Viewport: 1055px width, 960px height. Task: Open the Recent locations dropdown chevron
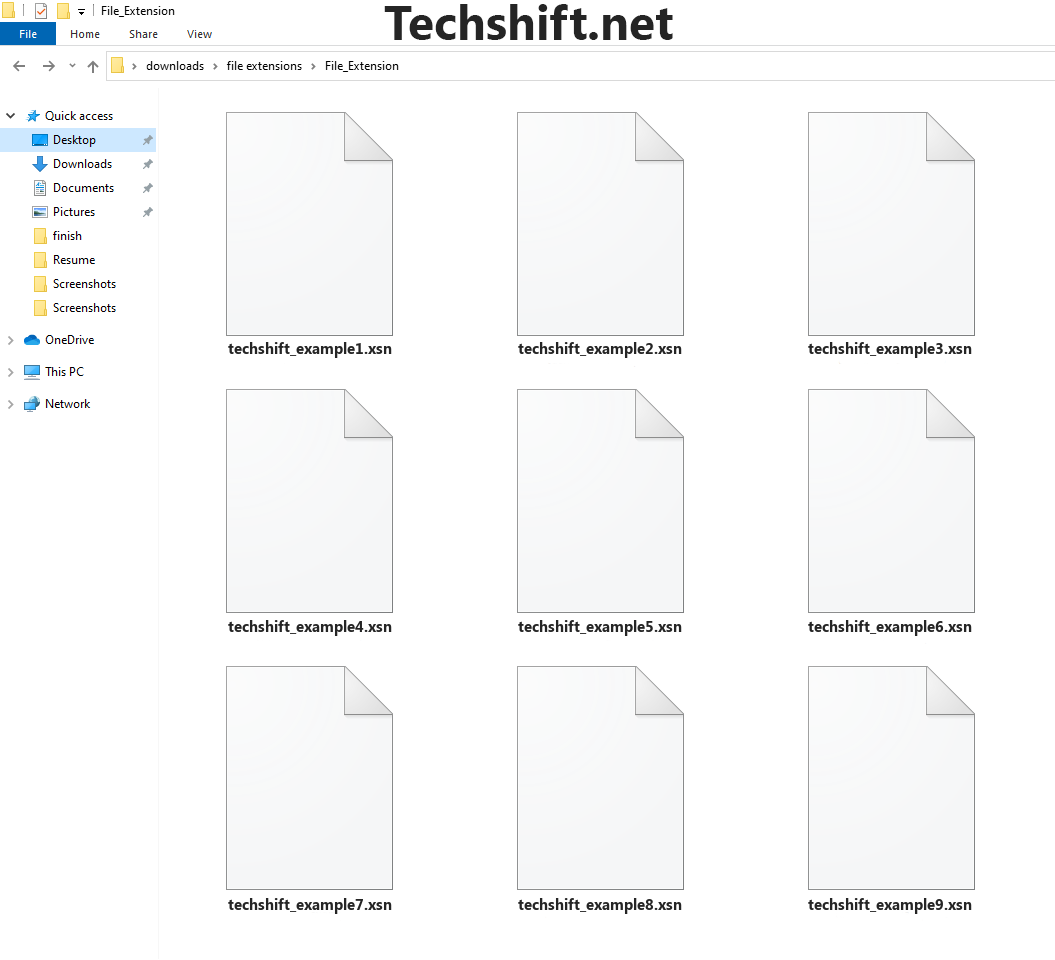click(x=72, y=66)
